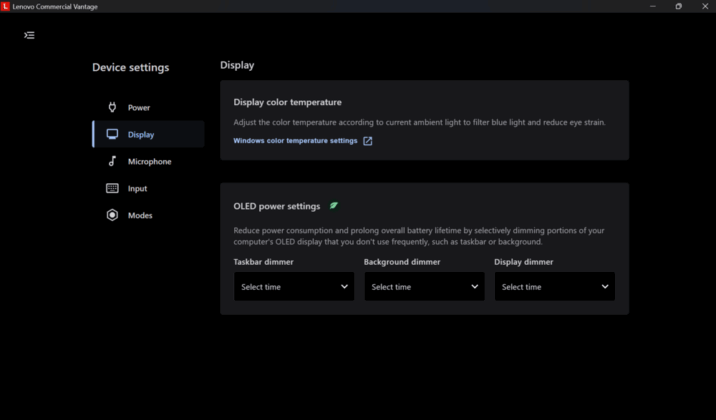
Task: Click the Power plug icon in sidebar
Action: click(x=112, y=107)
